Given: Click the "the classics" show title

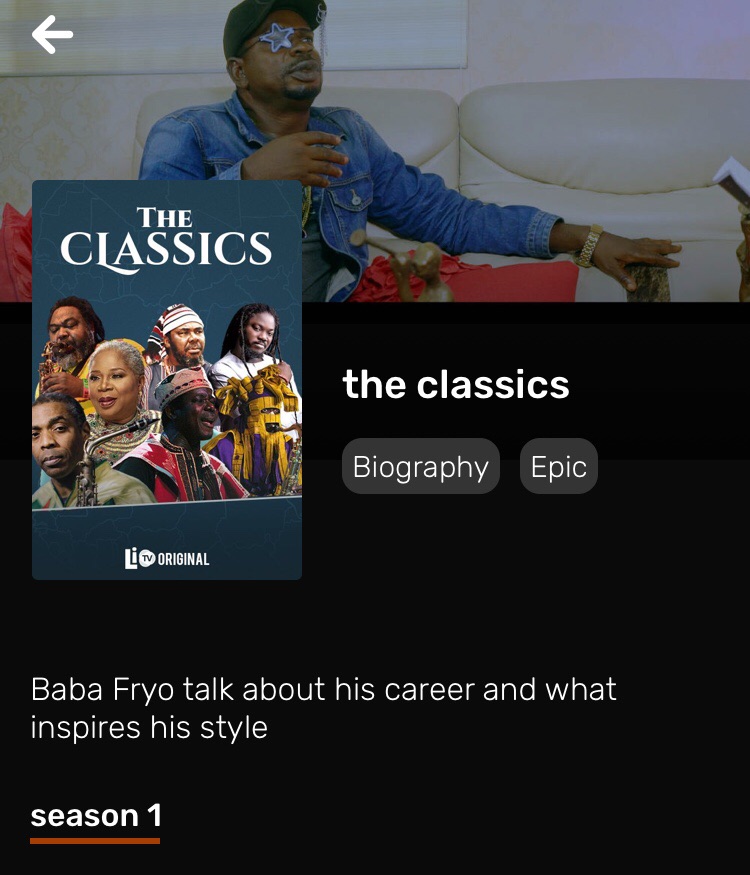Looking at the screenshot, I should [455, 384].
